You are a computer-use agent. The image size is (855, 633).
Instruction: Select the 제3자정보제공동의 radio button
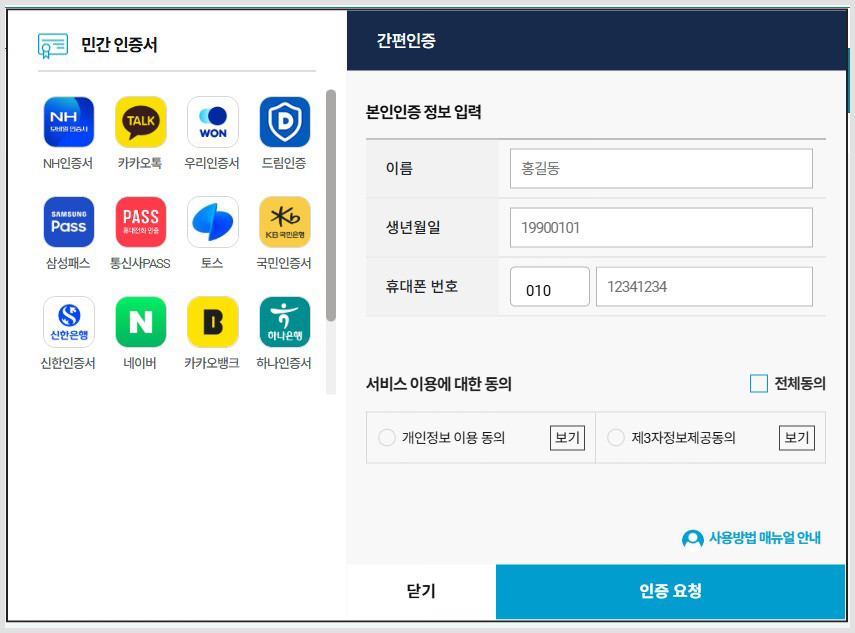point(616,438)
